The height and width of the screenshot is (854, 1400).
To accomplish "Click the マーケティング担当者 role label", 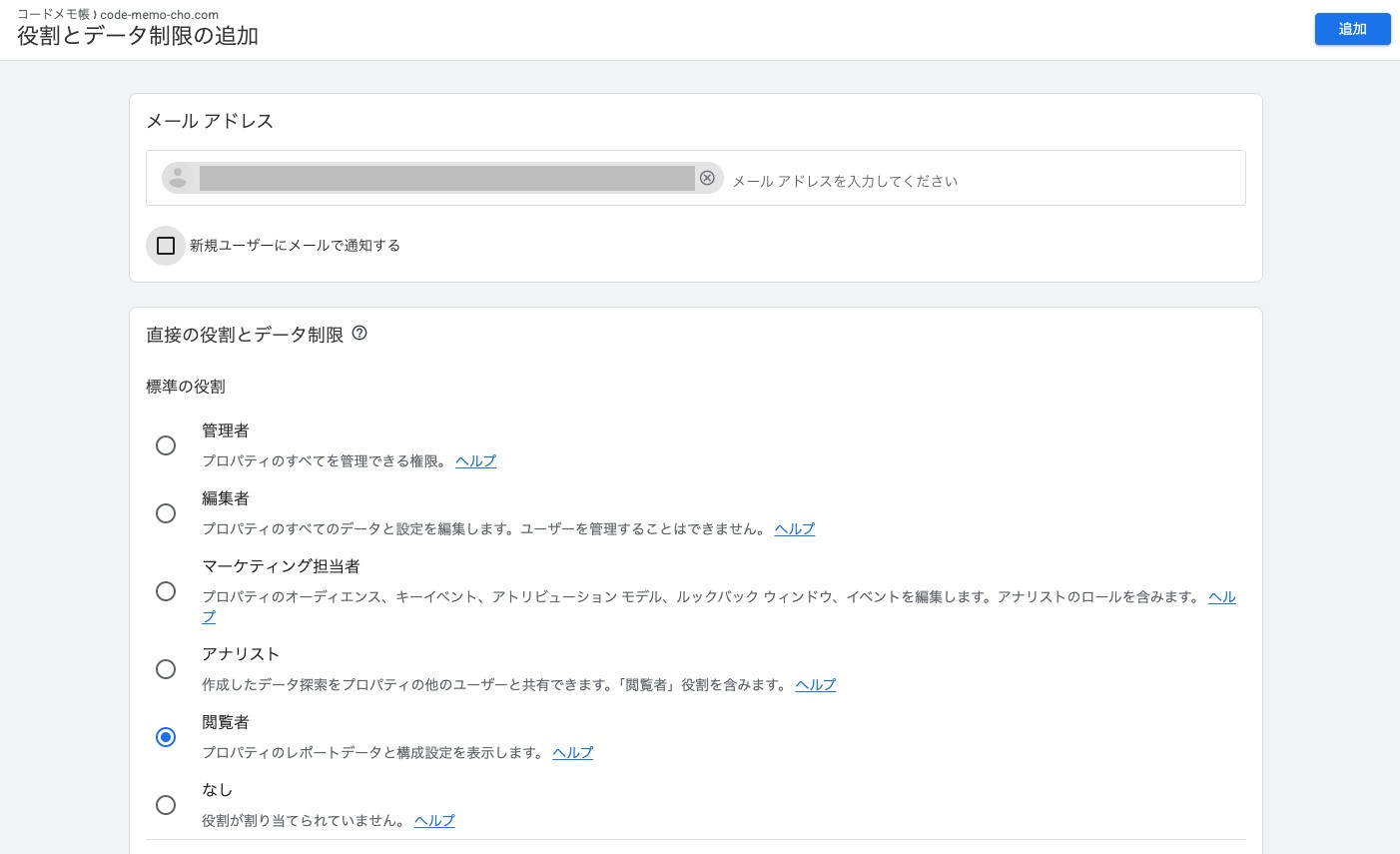I will [x=281, y=566].
